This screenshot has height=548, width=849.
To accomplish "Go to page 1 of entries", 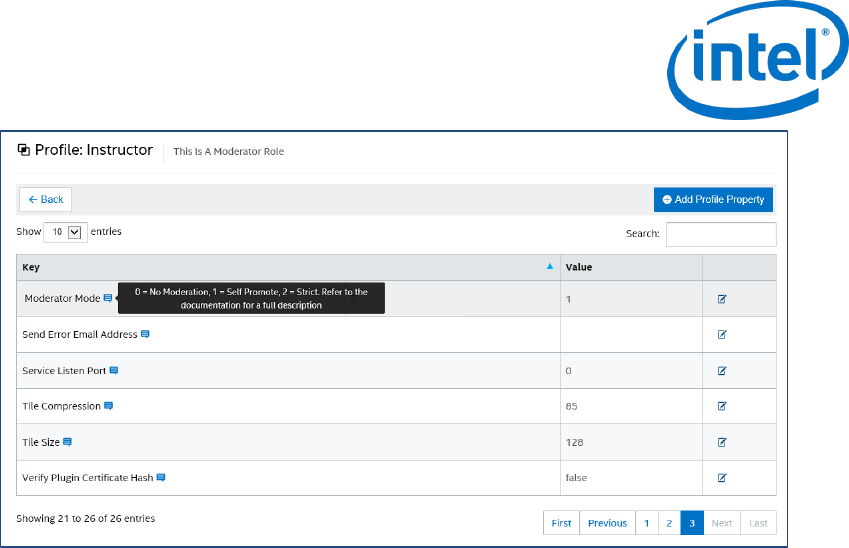I will click(x=646, y=523).
